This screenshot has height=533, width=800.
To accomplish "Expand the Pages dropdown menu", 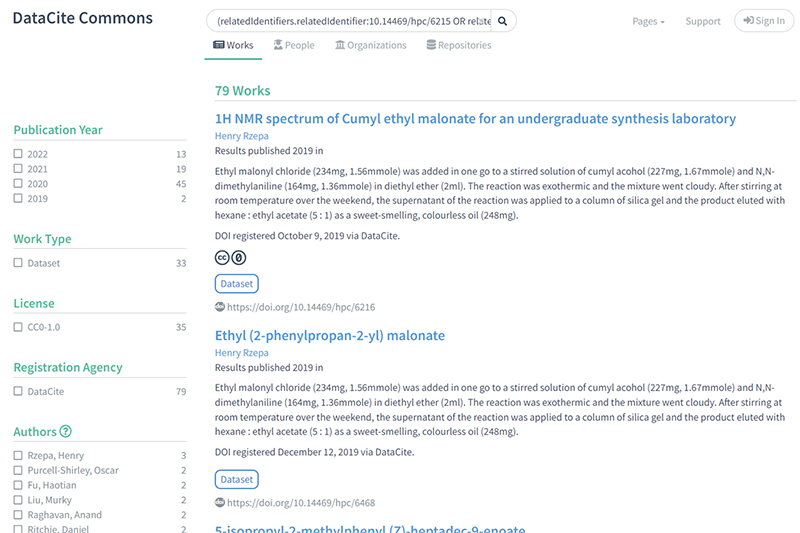I will pyautogui.click(x=648, y=21).
